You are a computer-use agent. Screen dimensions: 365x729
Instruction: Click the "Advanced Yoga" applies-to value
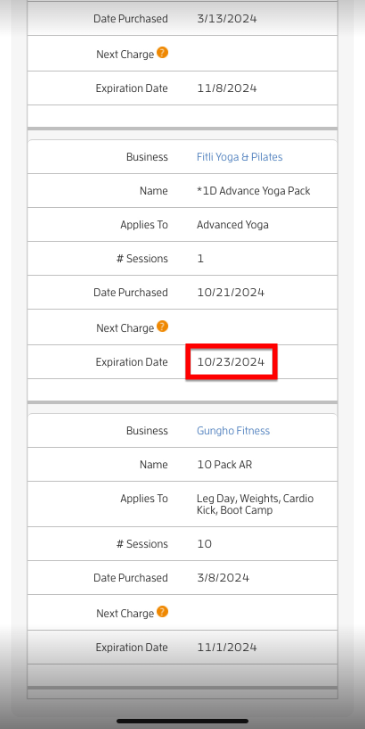pyautogui.click(x=232, y=225)
